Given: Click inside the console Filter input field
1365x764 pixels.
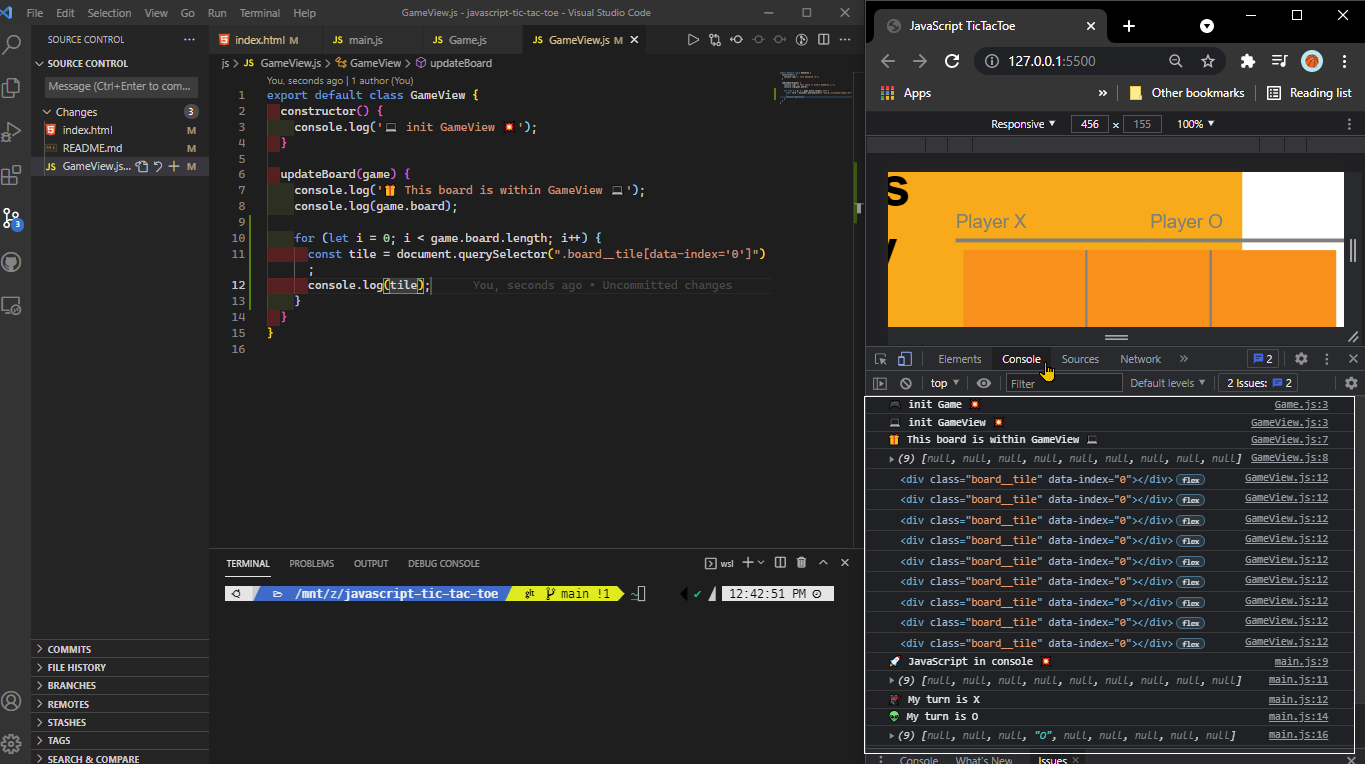Looking at the screenshot, I should [x=1063, y=383].
